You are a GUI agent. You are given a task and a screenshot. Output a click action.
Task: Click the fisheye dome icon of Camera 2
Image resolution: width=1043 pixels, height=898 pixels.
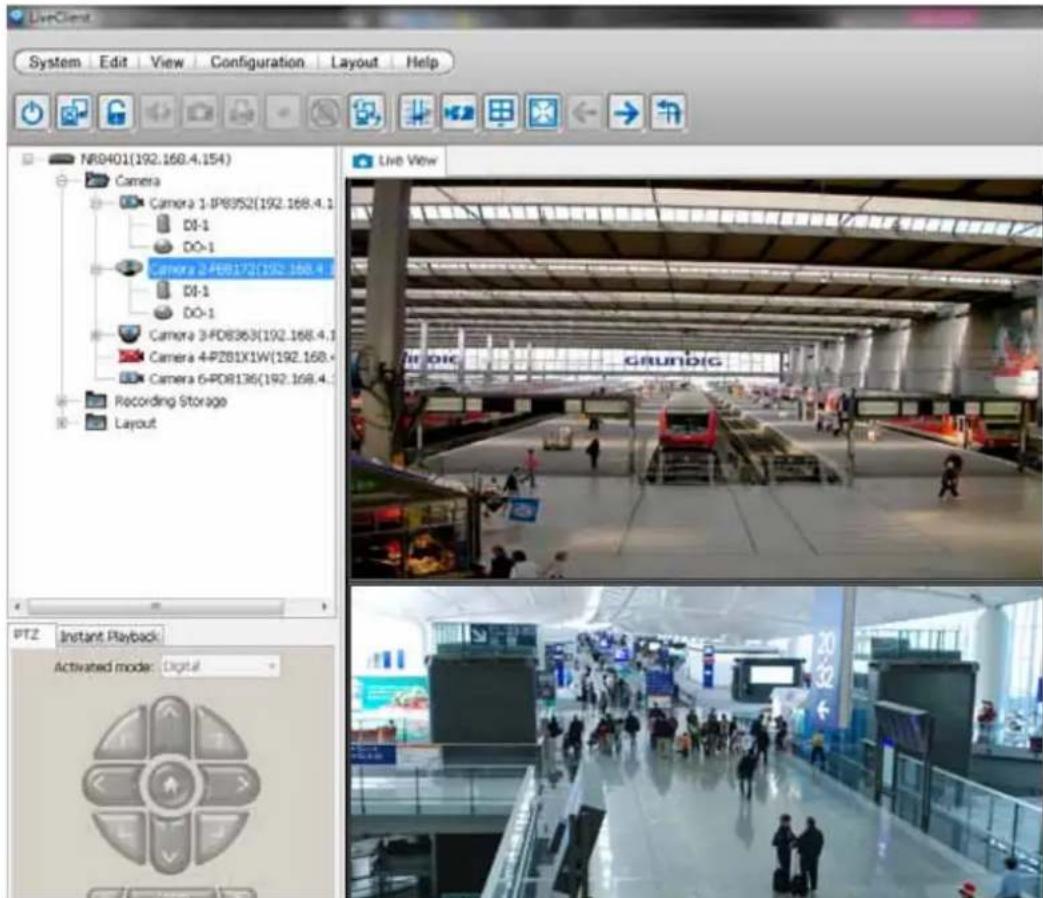tap(129, 268)
